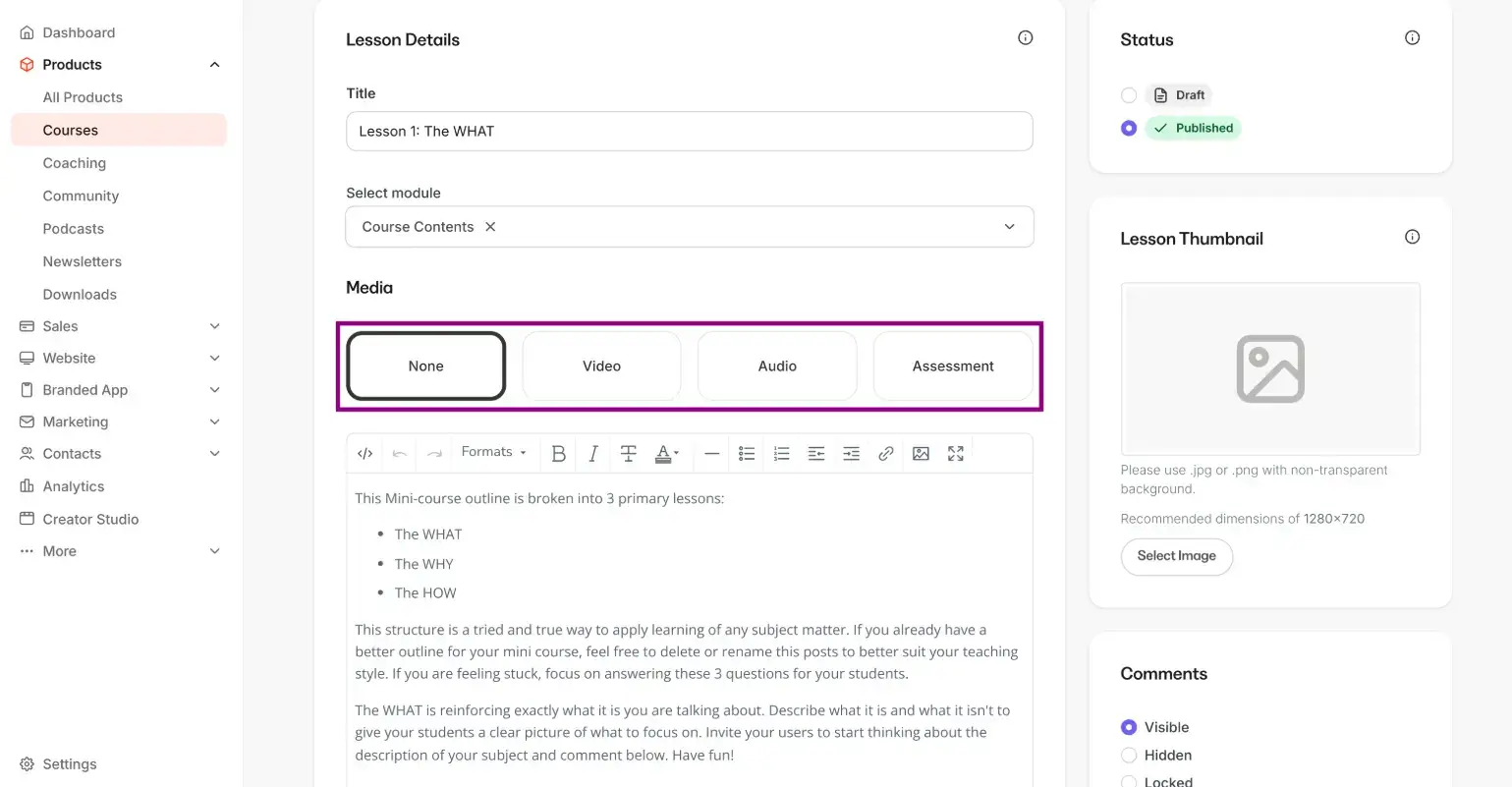The height and width of the screenshot is (787, 1512).
Task: Open the text color picker
Action: (x=666, y=453)
